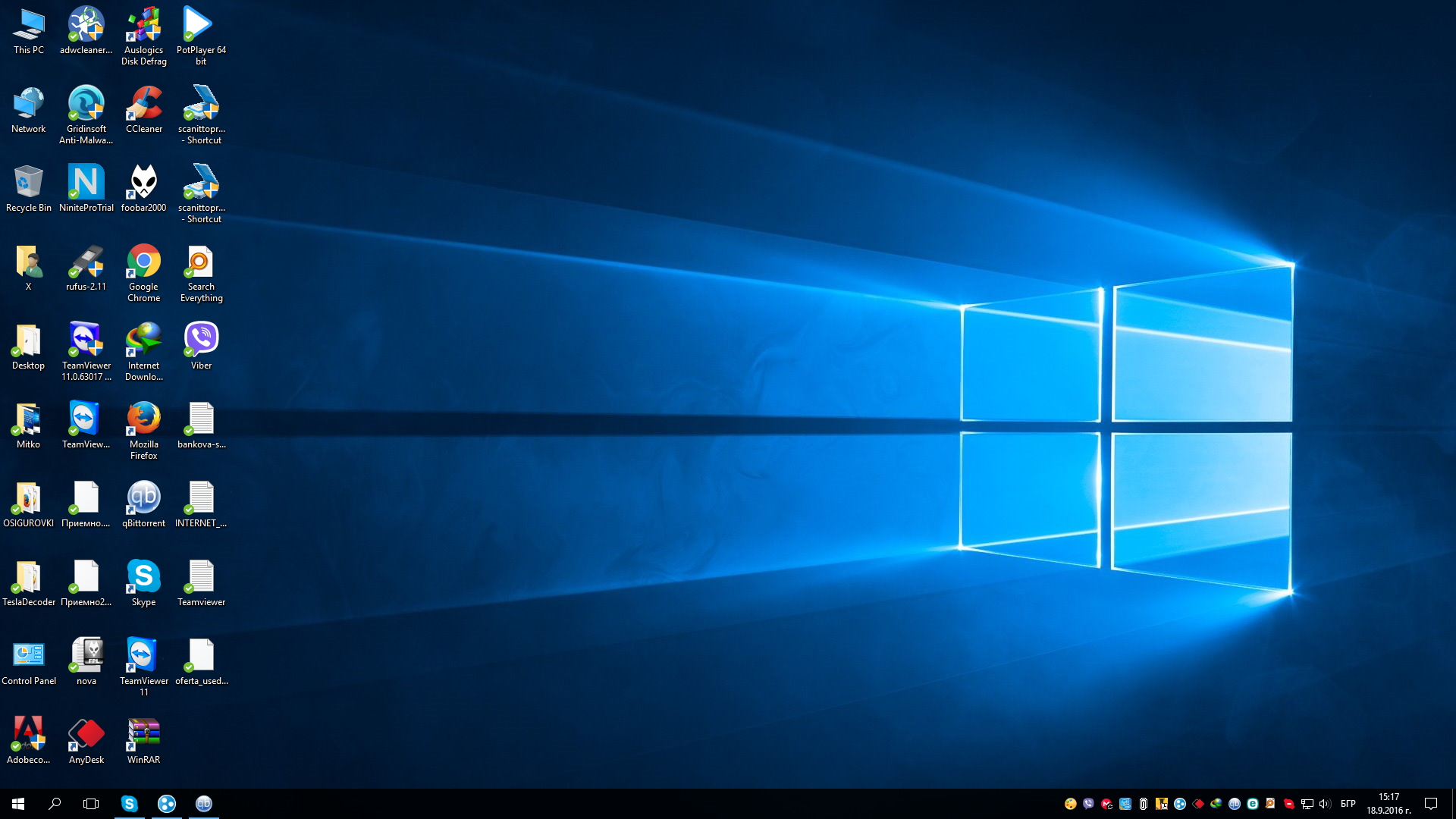Click the colorful face tray icon
This screenshot has width=1456, height=819.
click(1071, 804)
